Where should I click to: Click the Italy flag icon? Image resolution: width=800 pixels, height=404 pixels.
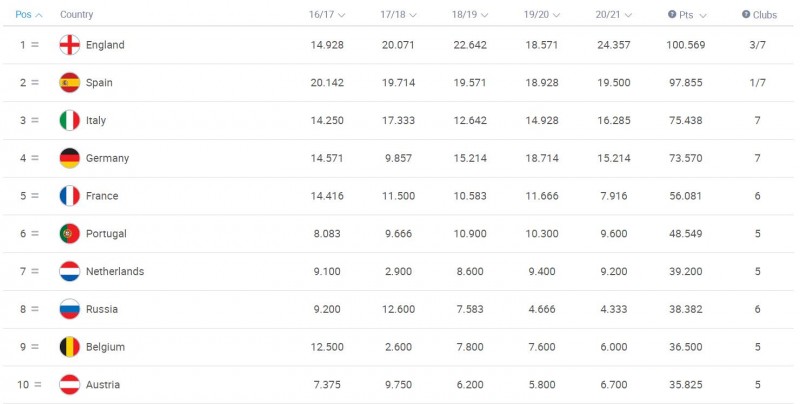[69, 121]
